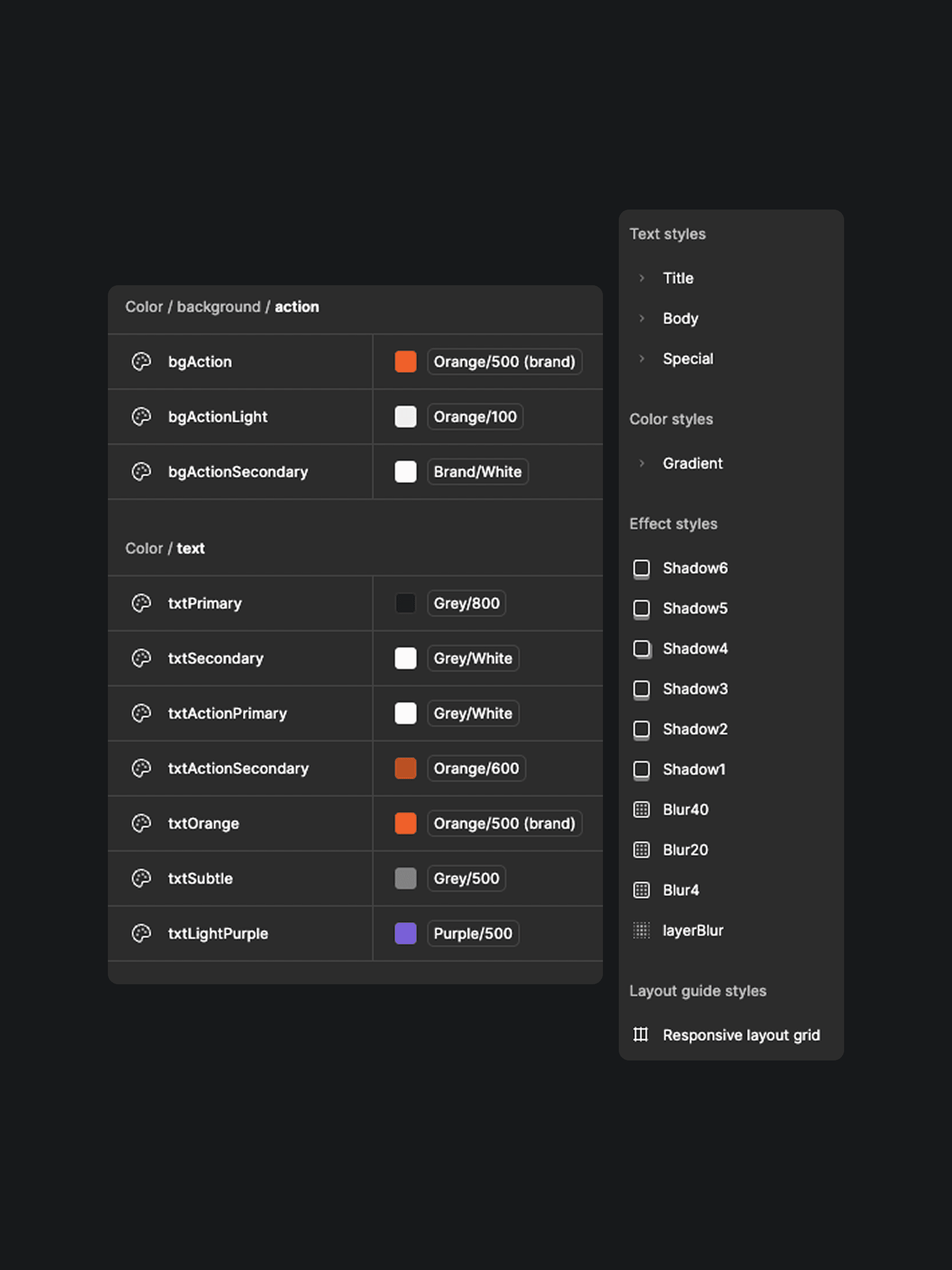Click the white swatch in txtActionPrimary row
The height and width of the screenshot is (1270, 952).
point(406,714)
